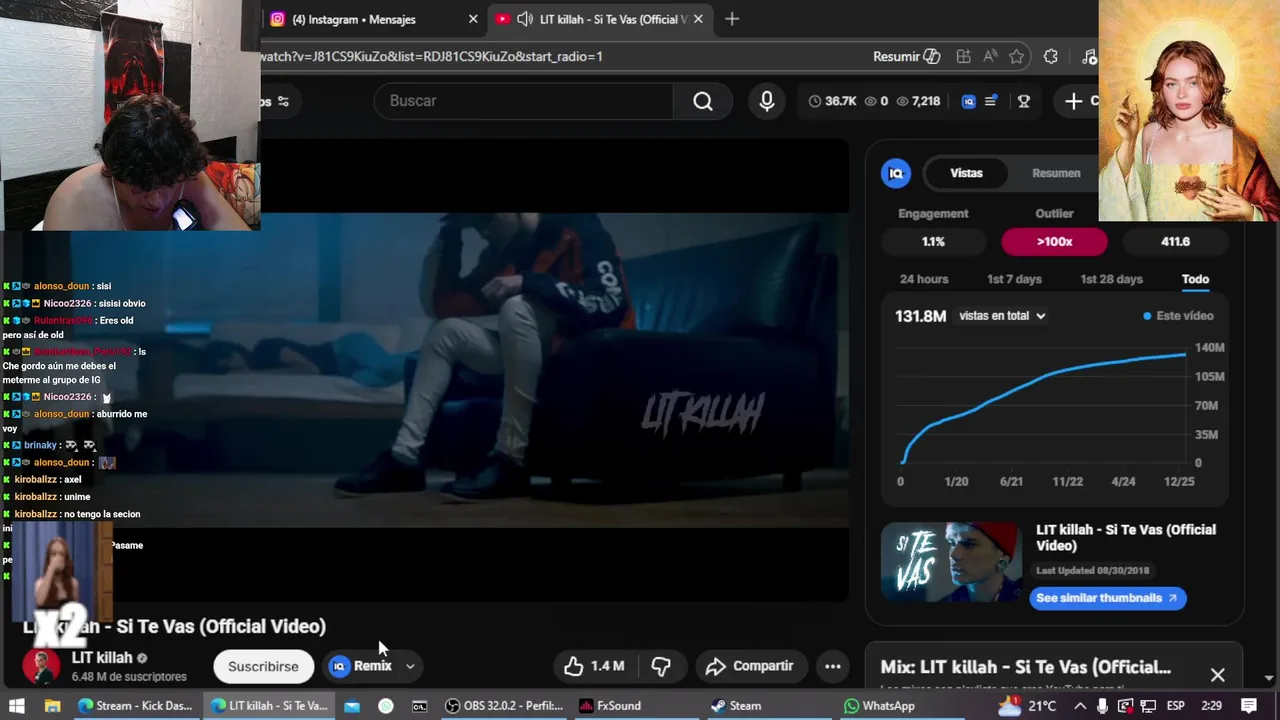Click the browser address bar URL
The height and width of the screenshot is (720, 1280).
coord(430,56)
